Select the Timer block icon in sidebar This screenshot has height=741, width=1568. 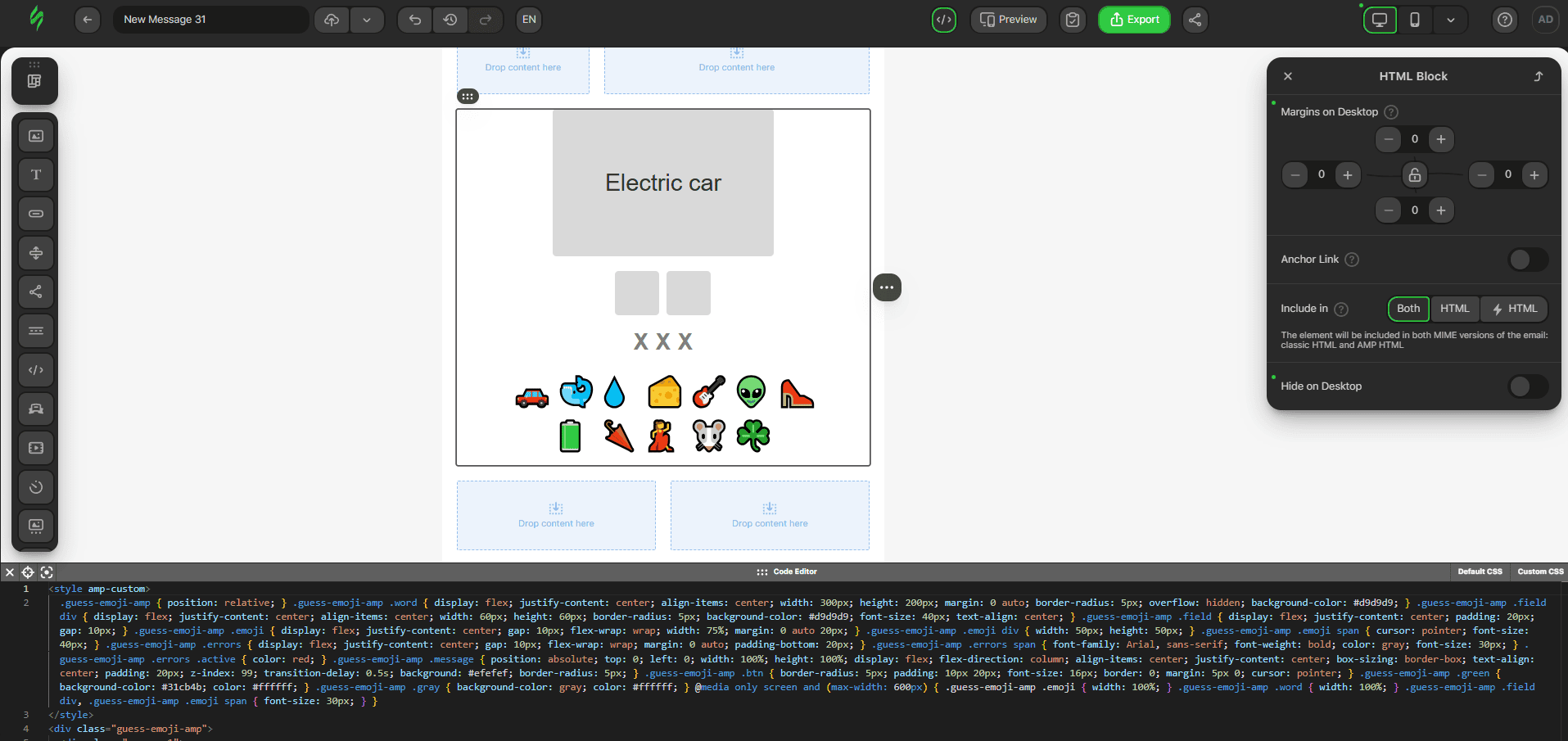point(36,487)
